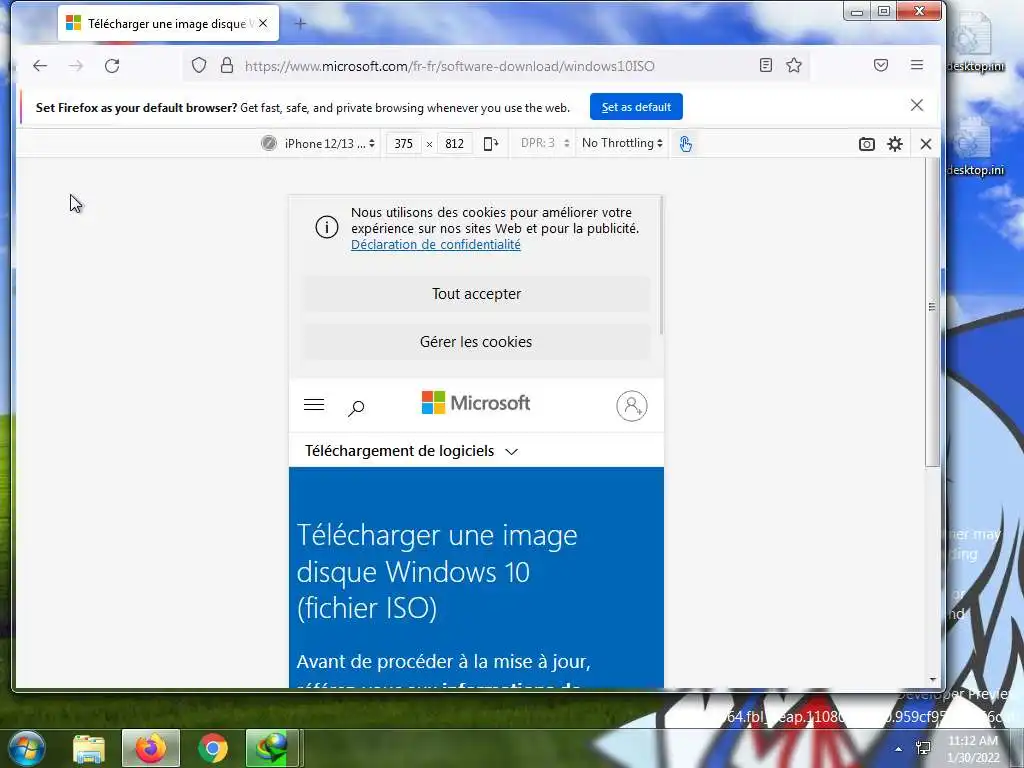The width and height of the screenshot is (1024, 768).
Task: Open the Firefox application menu
Action: (x=917, y=65)
